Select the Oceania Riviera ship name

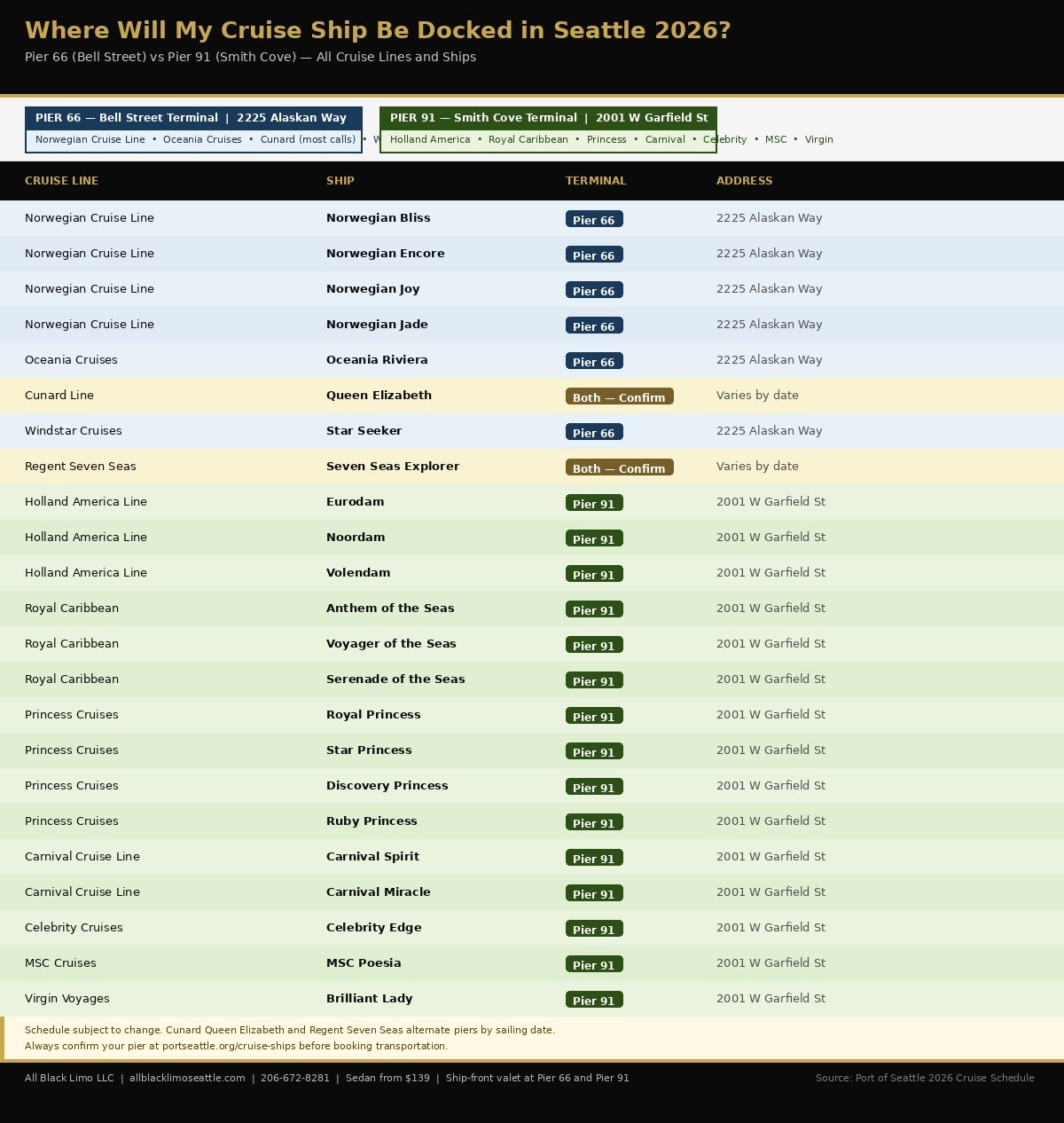pos(377,360)
